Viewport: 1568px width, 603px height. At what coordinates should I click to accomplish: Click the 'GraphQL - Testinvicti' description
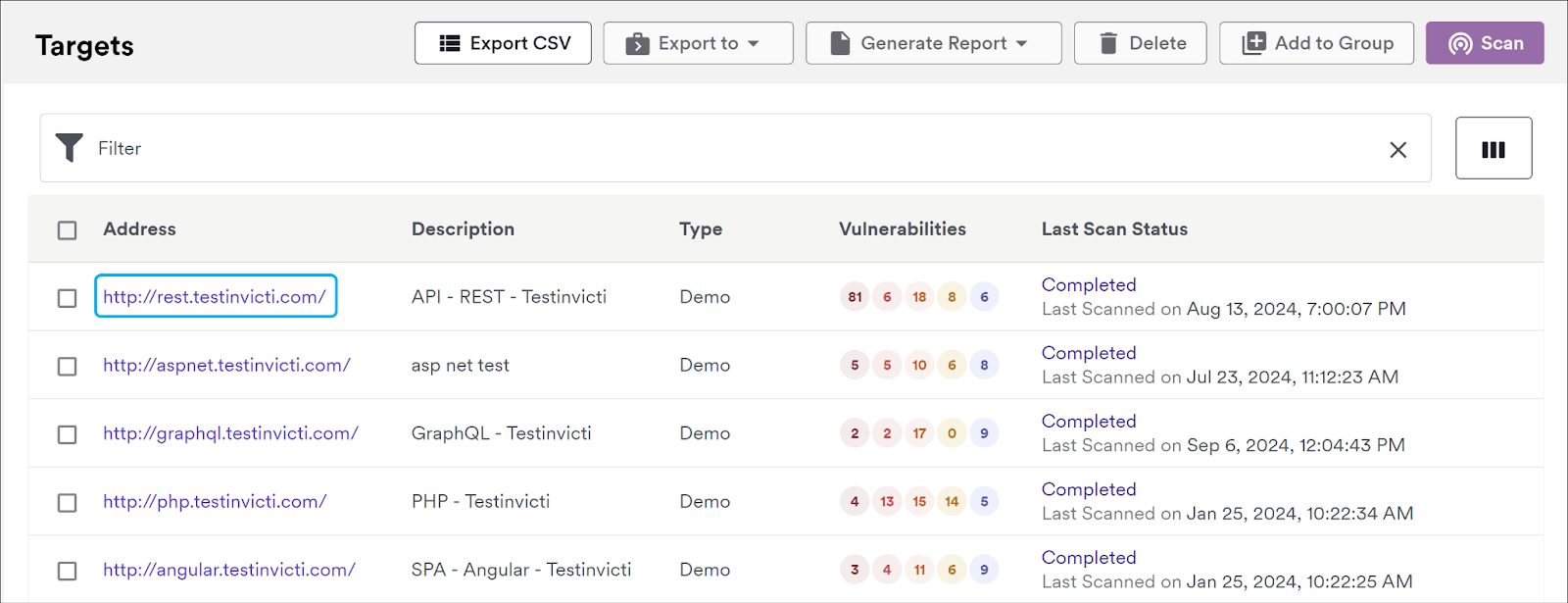click(x=501, y=432)
